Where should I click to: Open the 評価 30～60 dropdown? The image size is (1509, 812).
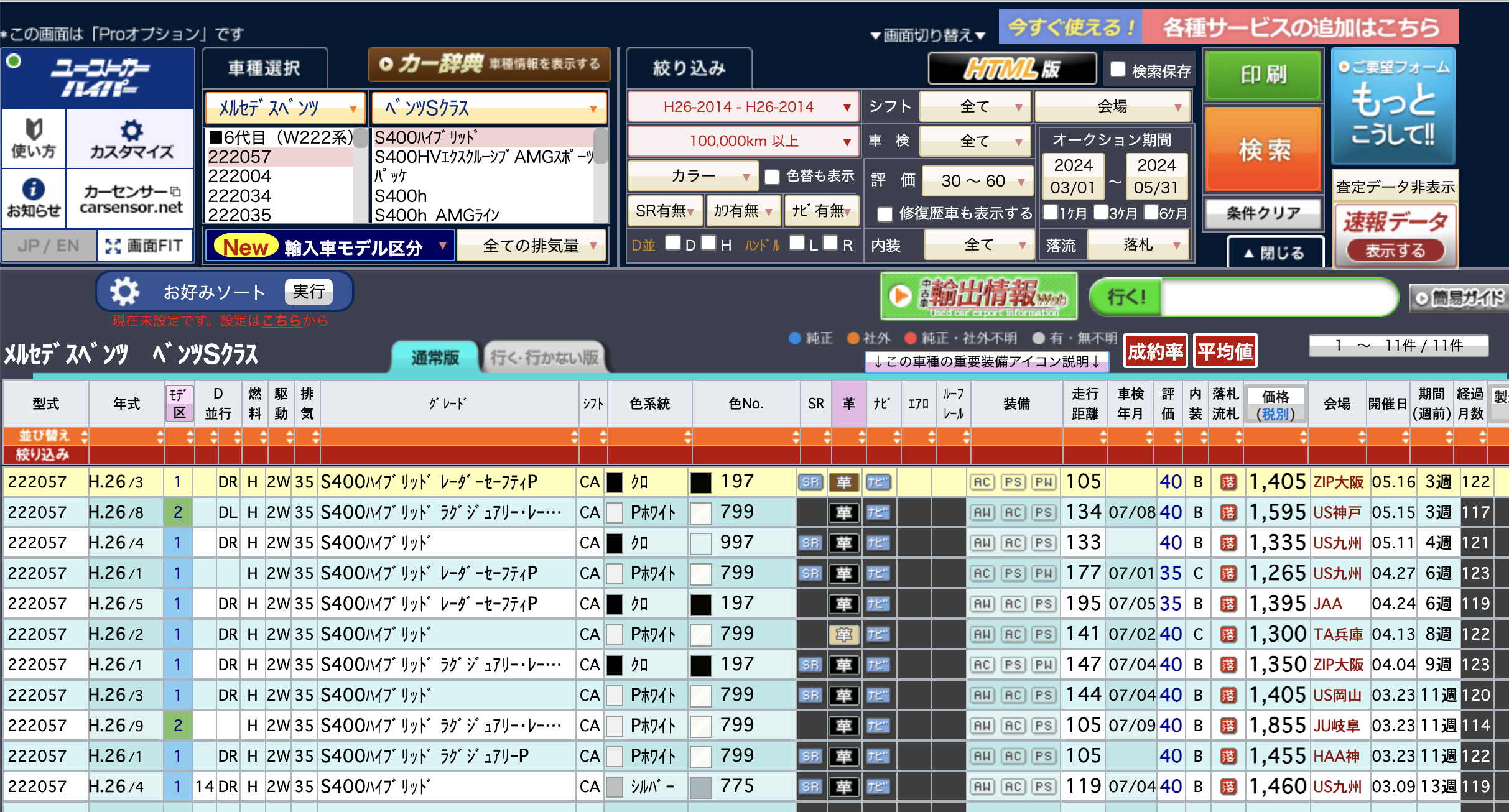[x=977, y=181]
